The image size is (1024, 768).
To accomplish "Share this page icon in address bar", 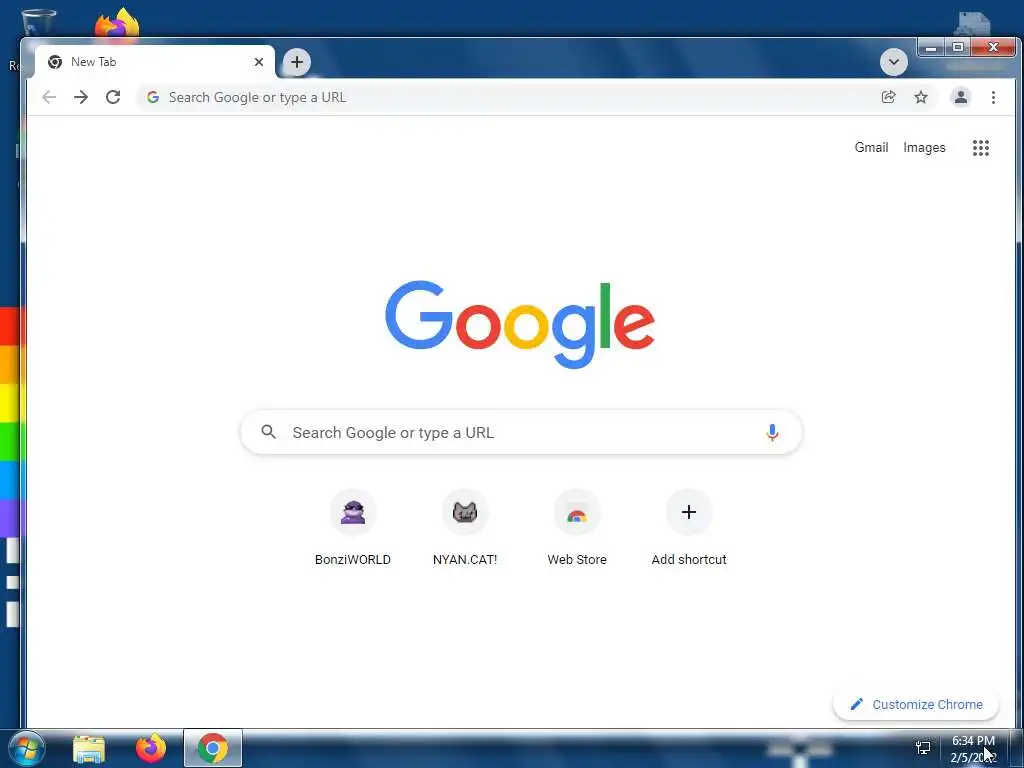I will click(888, 97).
